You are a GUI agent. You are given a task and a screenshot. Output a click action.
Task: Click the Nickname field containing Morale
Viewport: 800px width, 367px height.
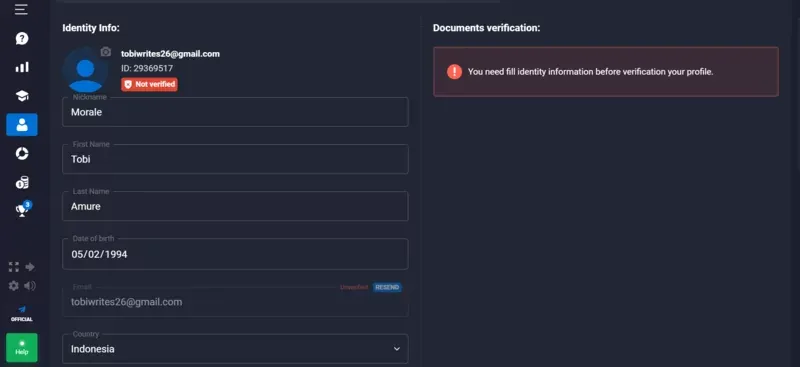(x=235, y=112)
